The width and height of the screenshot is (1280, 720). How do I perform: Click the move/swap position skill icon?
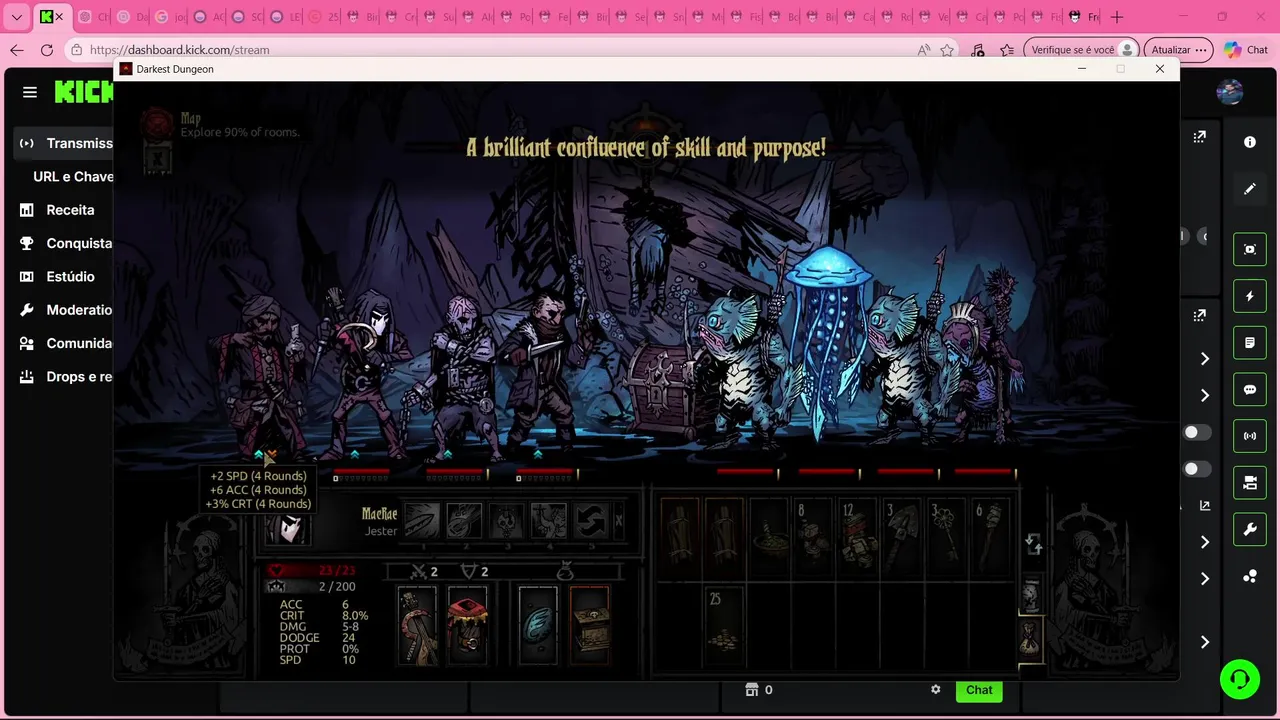(590, 521)
